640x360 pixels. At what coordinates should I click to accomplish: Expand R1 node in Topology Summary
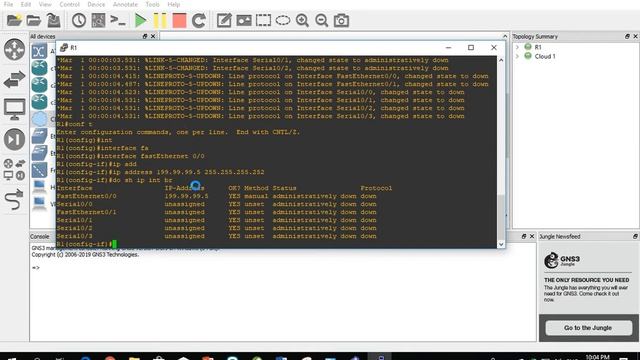tap(518, 47)
